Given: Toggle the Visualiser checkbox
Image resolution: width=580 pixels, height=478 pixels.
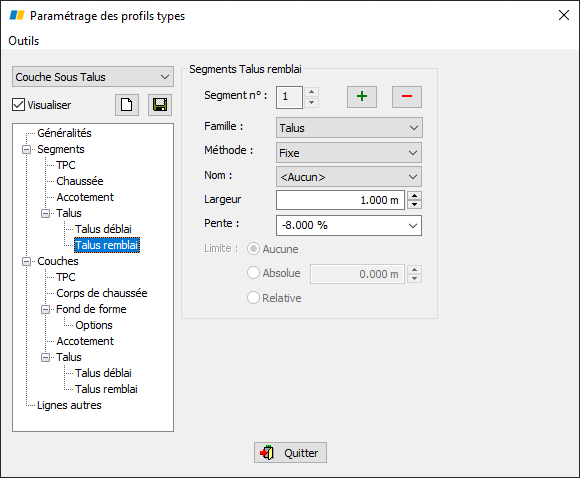Looking at the screenshot, I should coord(18,105).
